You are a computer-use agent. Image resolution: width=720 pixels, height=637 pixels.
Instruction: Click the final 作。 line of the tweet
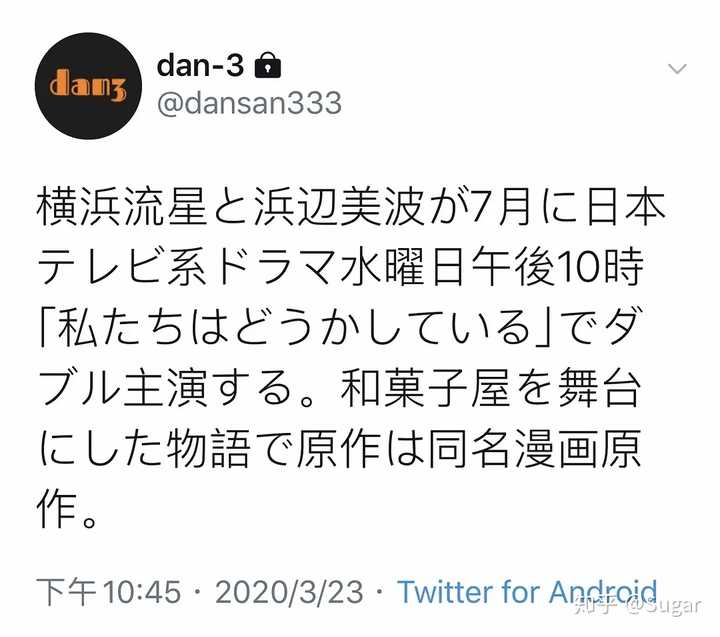pos(67,510)
